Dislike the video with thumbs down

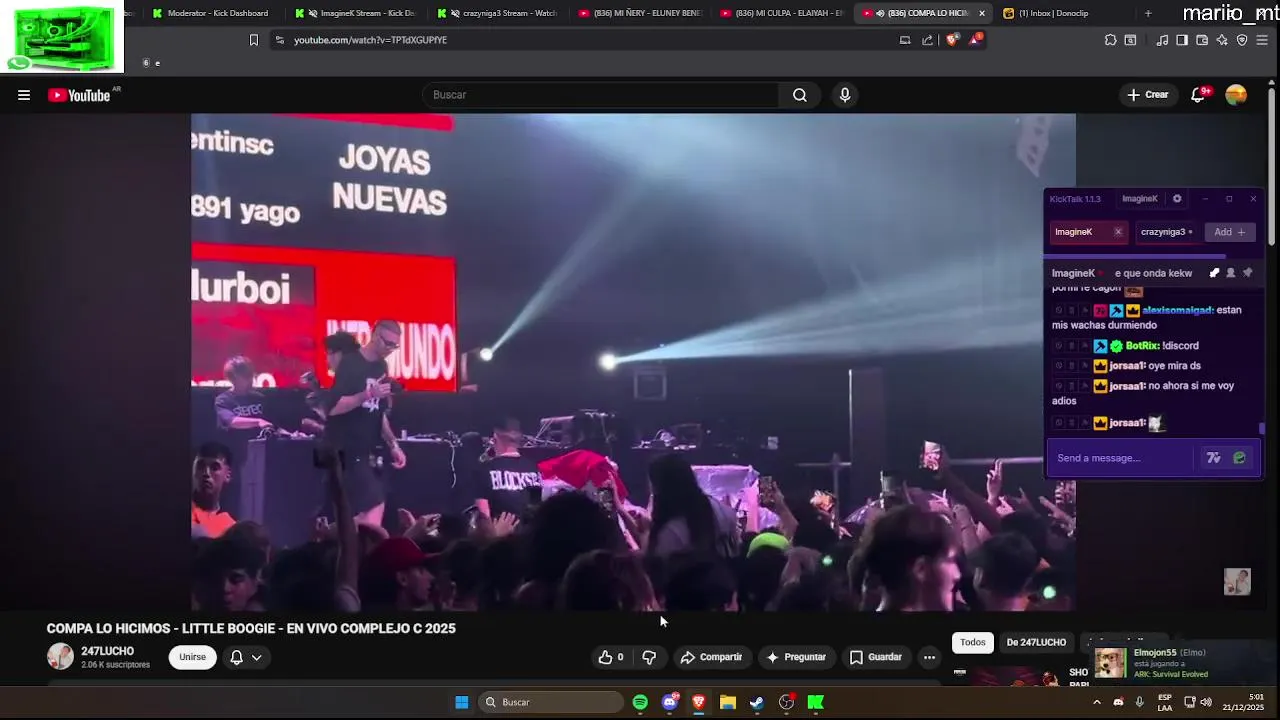point(649,657)
